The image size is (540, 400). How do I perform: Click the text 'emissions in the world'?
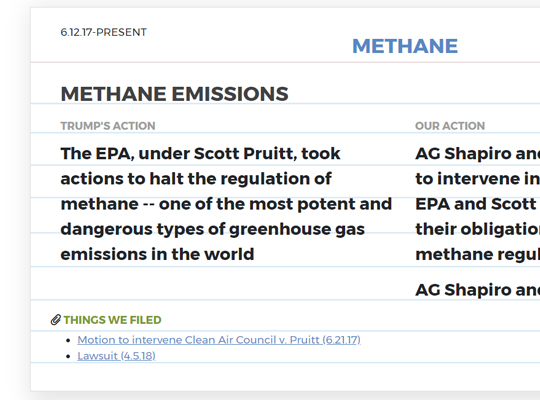pos(157,254)
